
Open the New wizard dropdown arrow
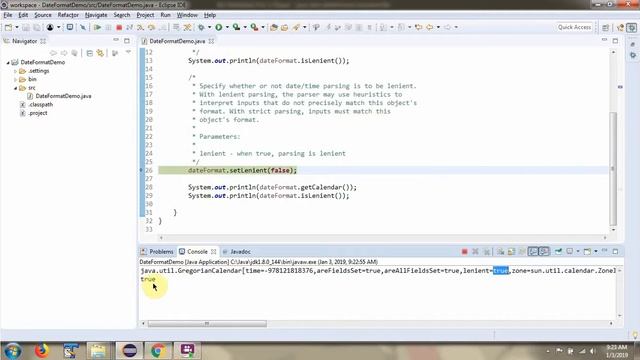pos(17,27)
